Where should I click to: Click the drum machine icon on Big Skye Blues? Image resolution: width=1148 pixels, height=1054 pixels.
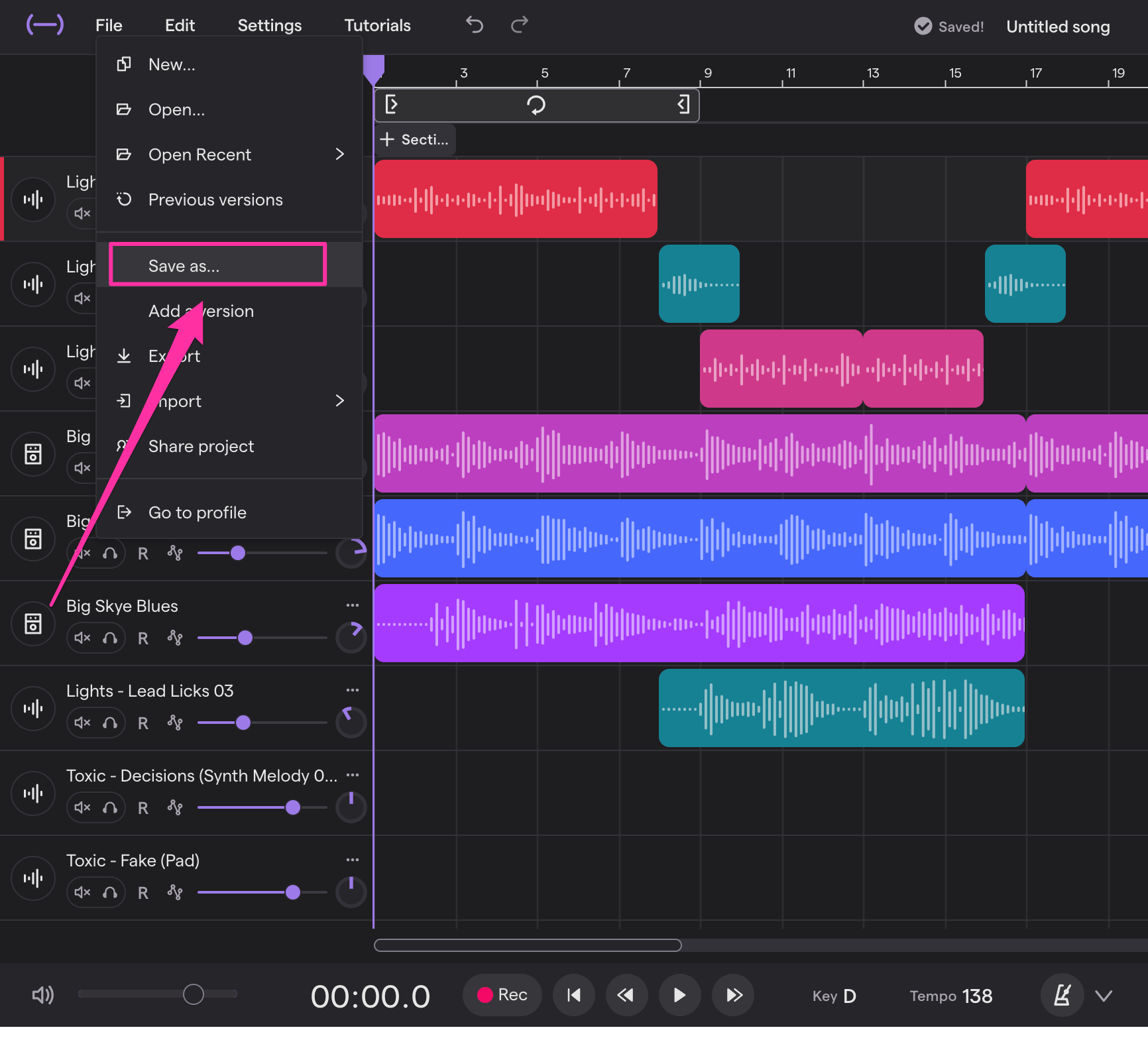coord(32,623)
